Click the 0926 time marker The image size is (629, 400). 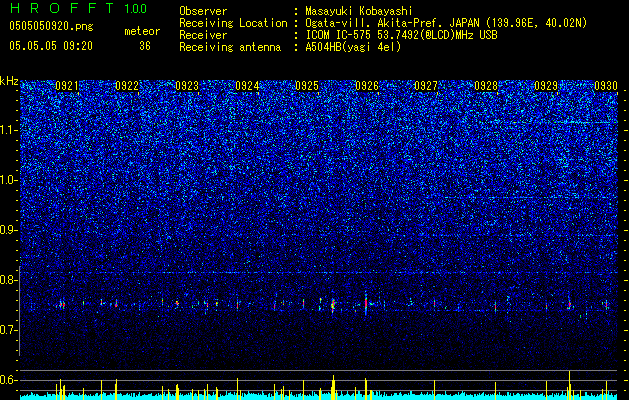(367, 86)
